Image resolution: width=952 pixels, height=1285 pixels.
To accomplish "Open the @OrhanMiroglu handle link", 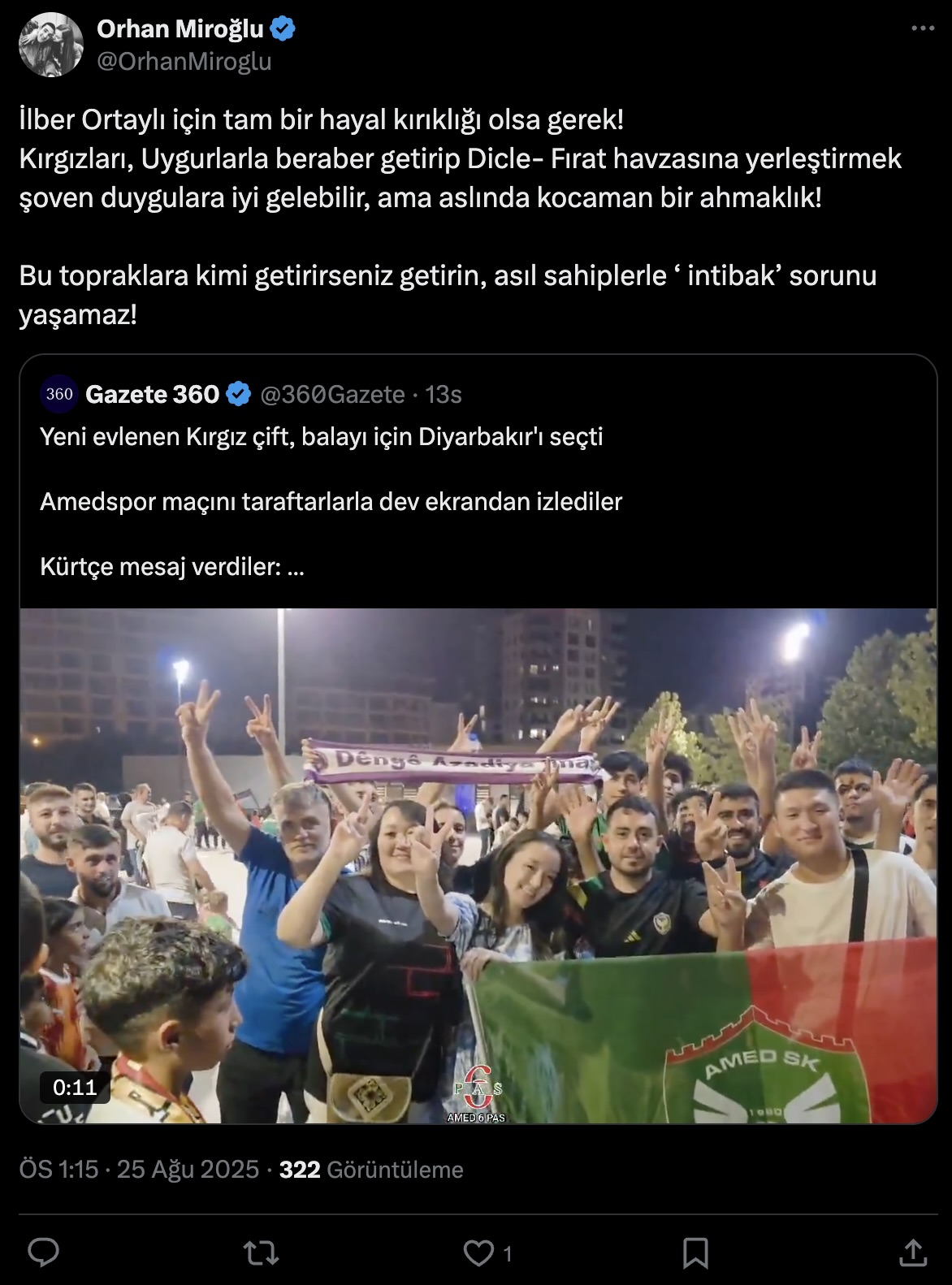I will (x=184, y=61).
